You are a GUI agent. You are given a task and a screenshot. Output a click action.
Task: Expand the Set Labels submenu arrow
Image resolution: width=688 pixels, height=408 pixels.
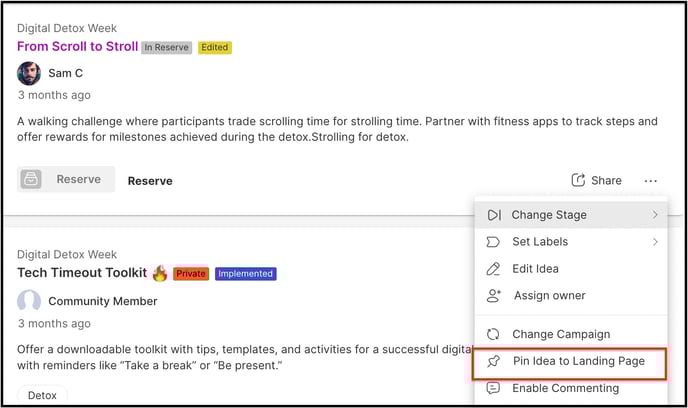(x=655, y=242)
